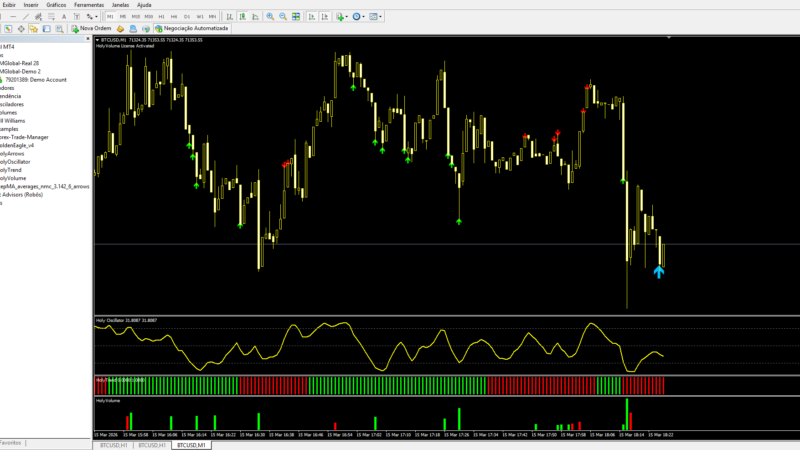Open the MetaEditor book icon
This screenshot has width=800, height=450.
(x=120, y=29)
